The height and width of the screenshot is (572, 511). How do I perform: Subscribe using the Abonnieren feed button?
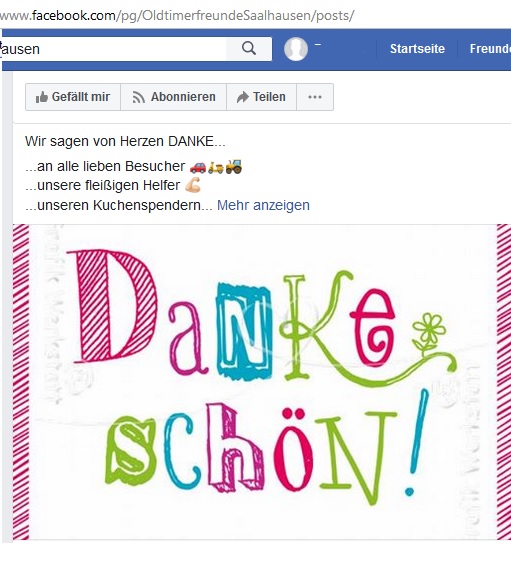pos(174,97)
